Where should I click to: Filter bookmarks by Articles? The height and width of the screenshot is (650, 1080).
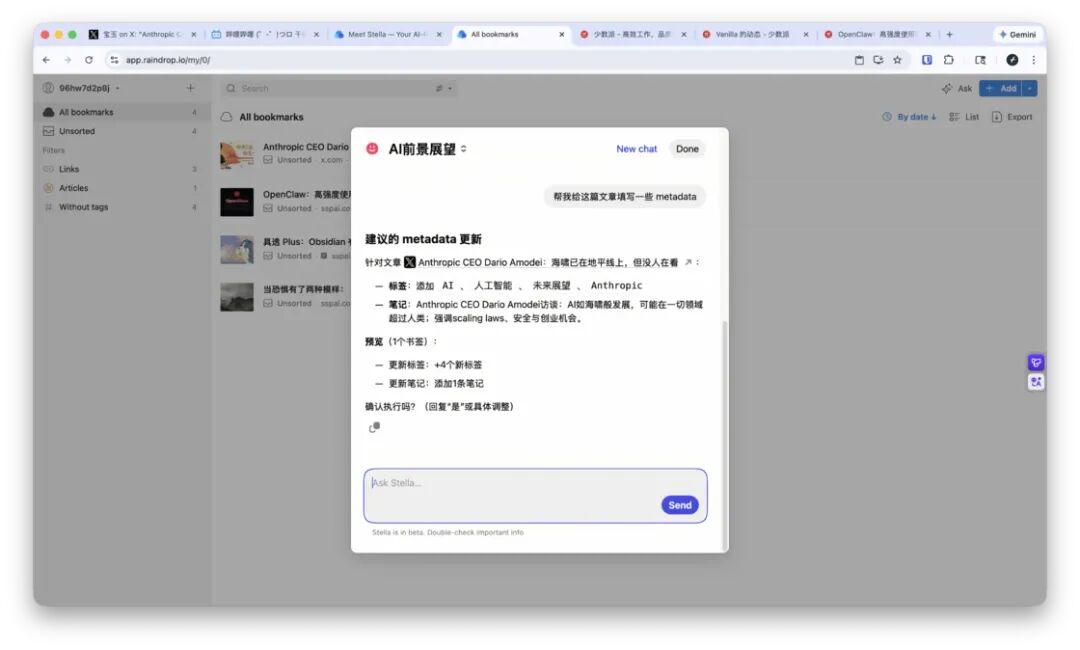point(121,188)
